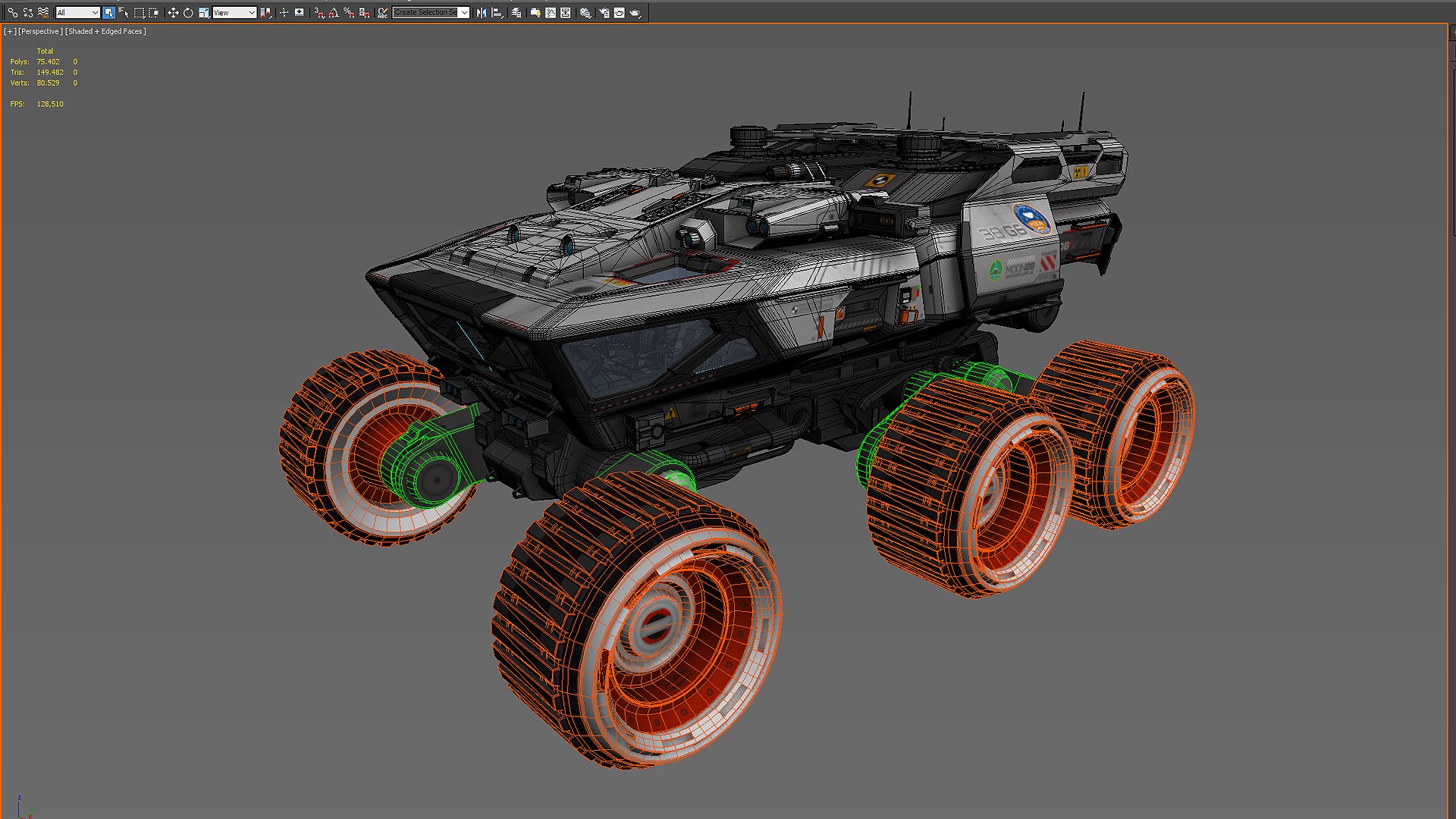1456x819 pixels.
Task: Toggle Percent Snap
Action: [x=349, y=13]
